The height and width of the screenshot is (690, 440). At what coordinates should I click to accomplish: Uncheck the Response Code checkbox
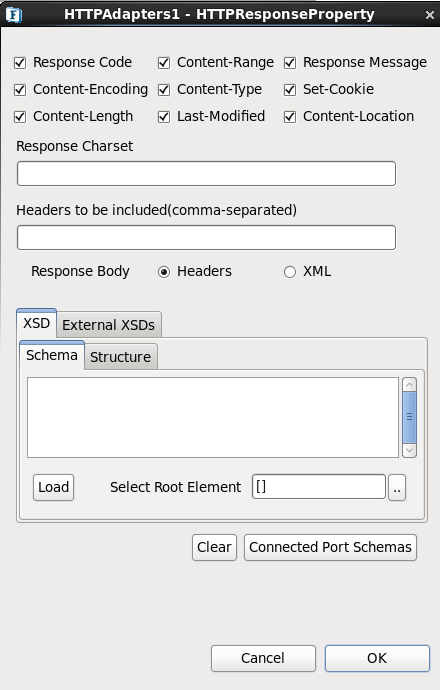(x=20, y=63)
